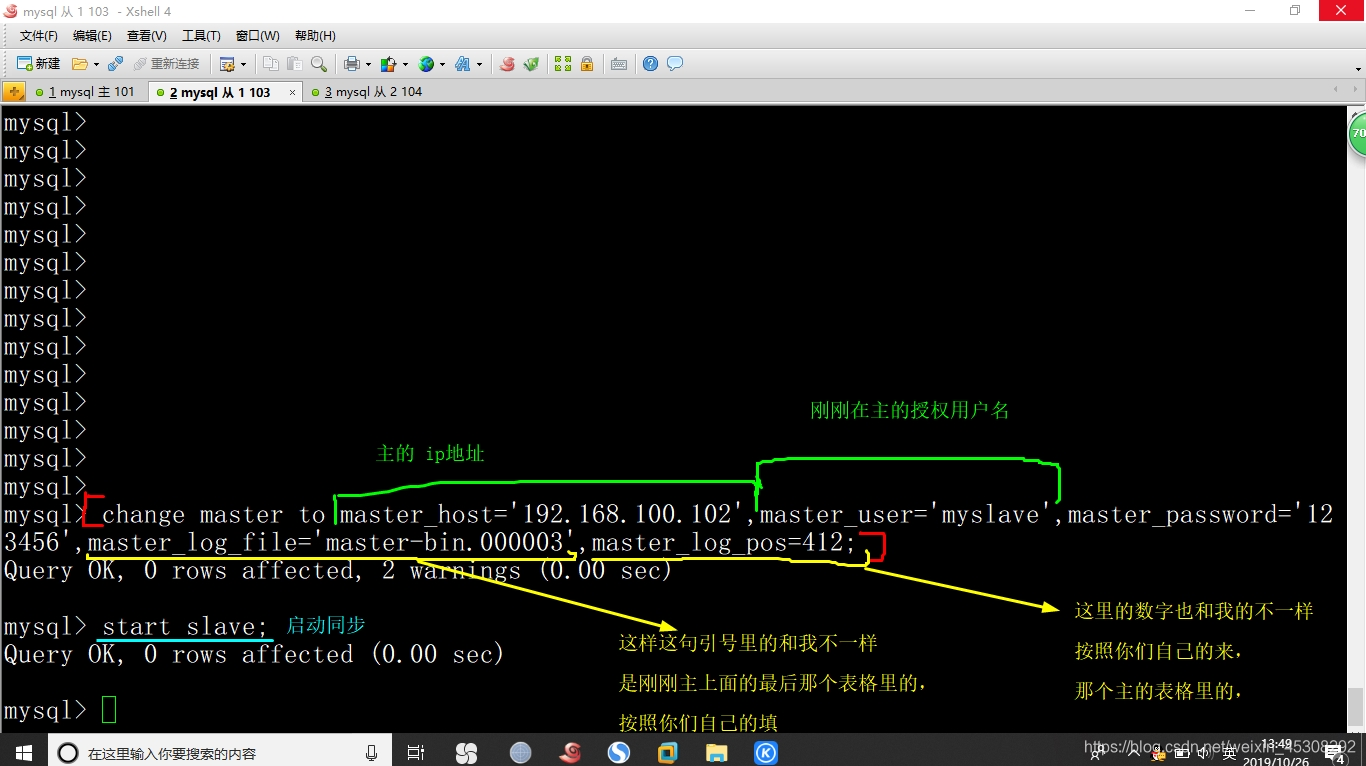This screenshot has width=1366, height=766.
Task: Click the tab bar left scroll arrow
Action: coord(1336,91)
